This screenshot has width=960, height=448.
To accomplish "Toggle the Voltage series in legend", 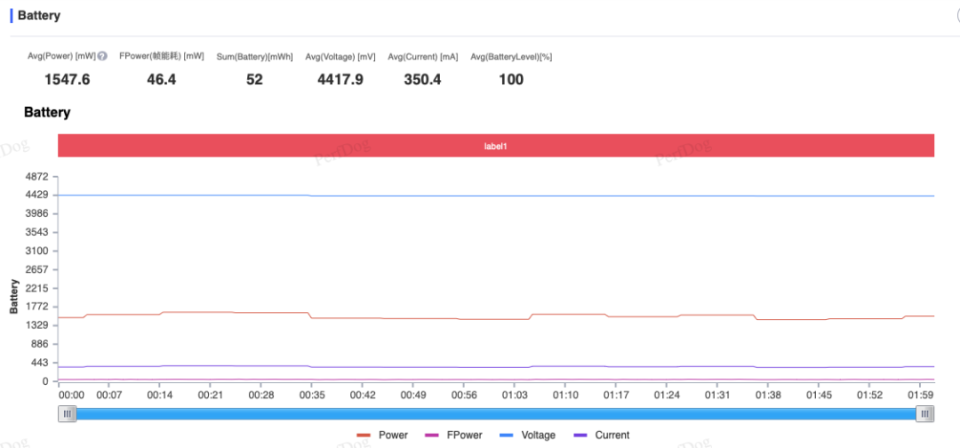I will [527, 435].
